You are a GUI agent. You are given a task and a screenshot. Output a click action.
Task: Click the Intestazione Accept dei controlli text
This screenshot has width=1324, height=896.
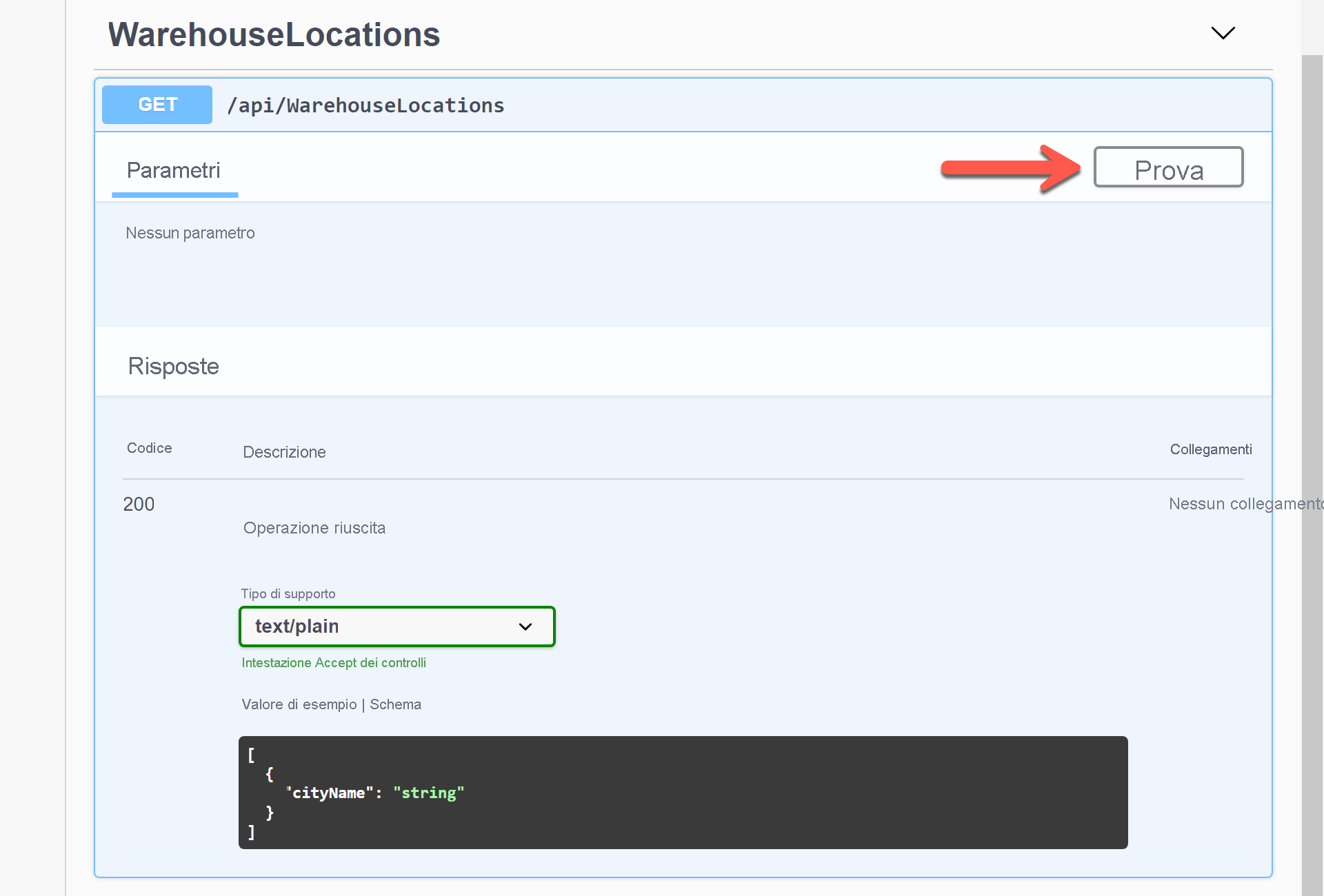(334, 662)
